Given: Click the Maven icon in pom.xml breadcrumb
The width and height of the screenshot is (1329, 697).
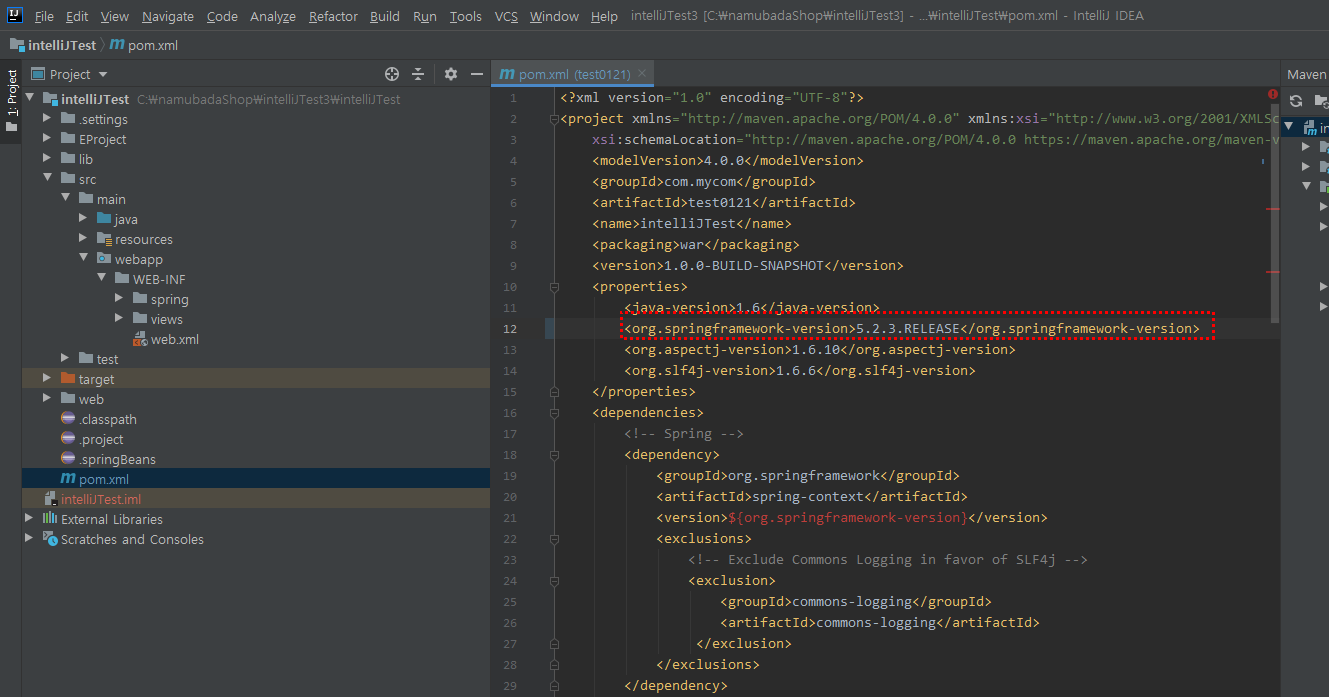Looking at the screenshot, I should [x=117, y=45].
